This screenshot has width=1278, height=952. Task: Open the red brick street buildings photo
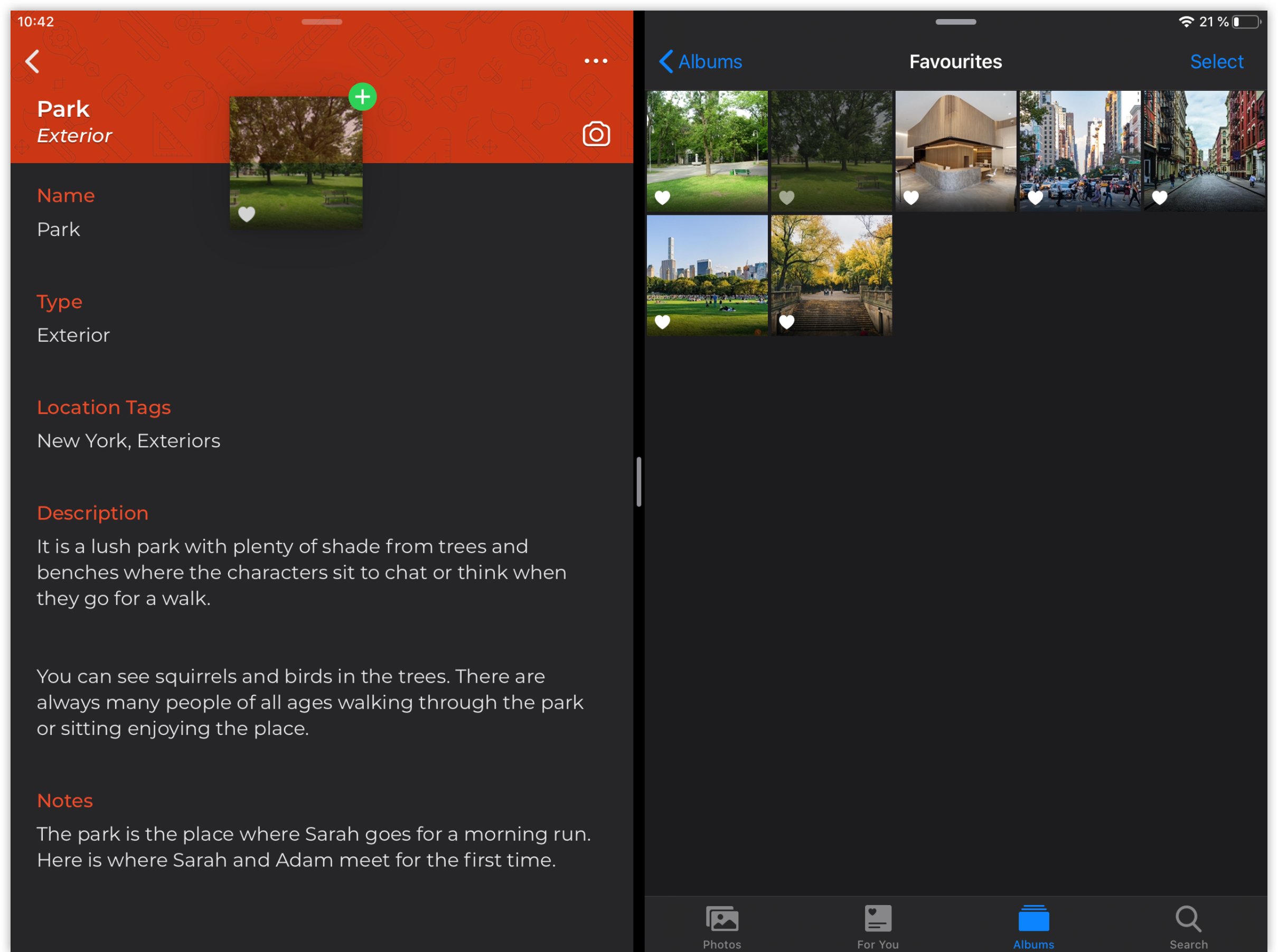(1205, 151)
